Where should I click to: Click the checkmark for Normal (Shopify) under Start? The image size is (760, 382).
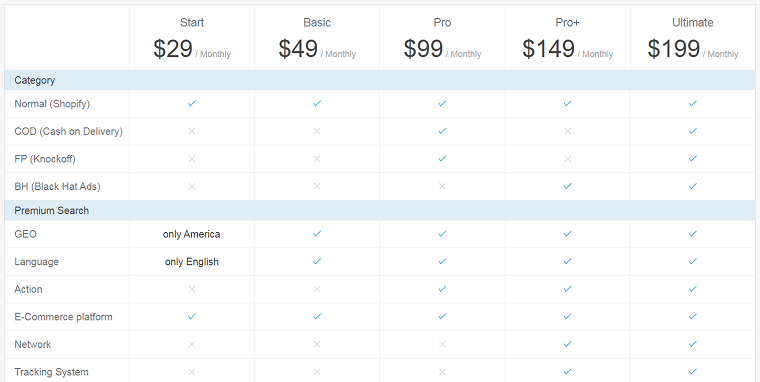pos(192,103)
